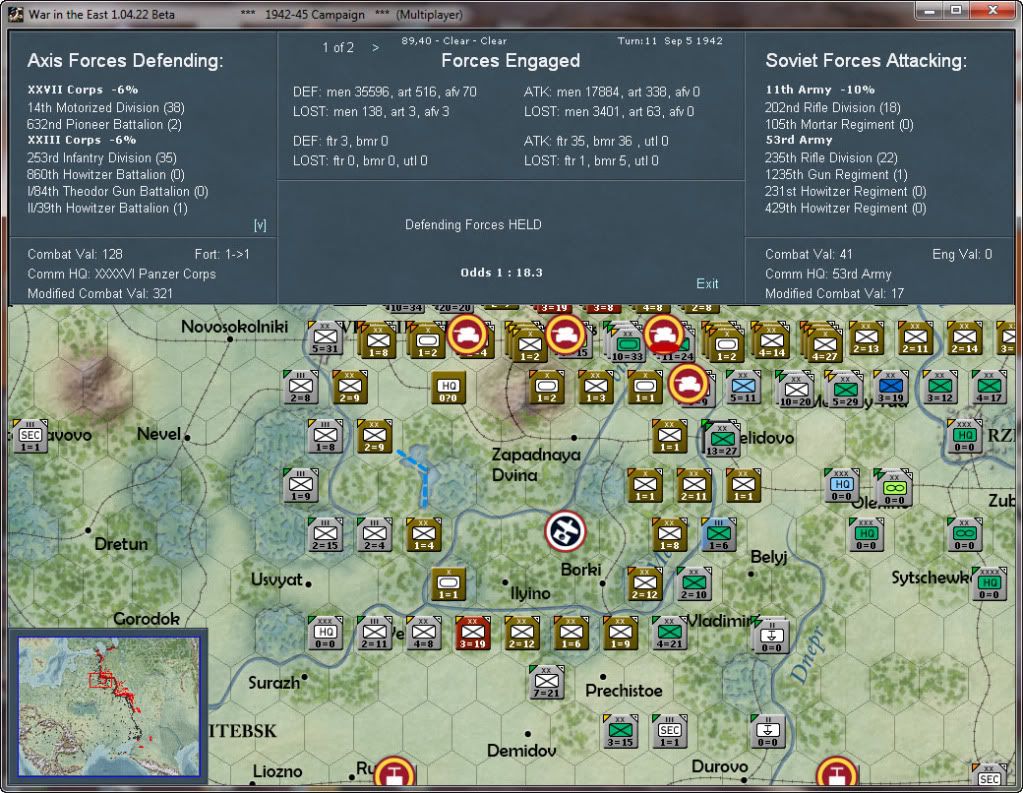Select the light blue XXX HQ counter

pyautogui.click(x=841, y=486)
